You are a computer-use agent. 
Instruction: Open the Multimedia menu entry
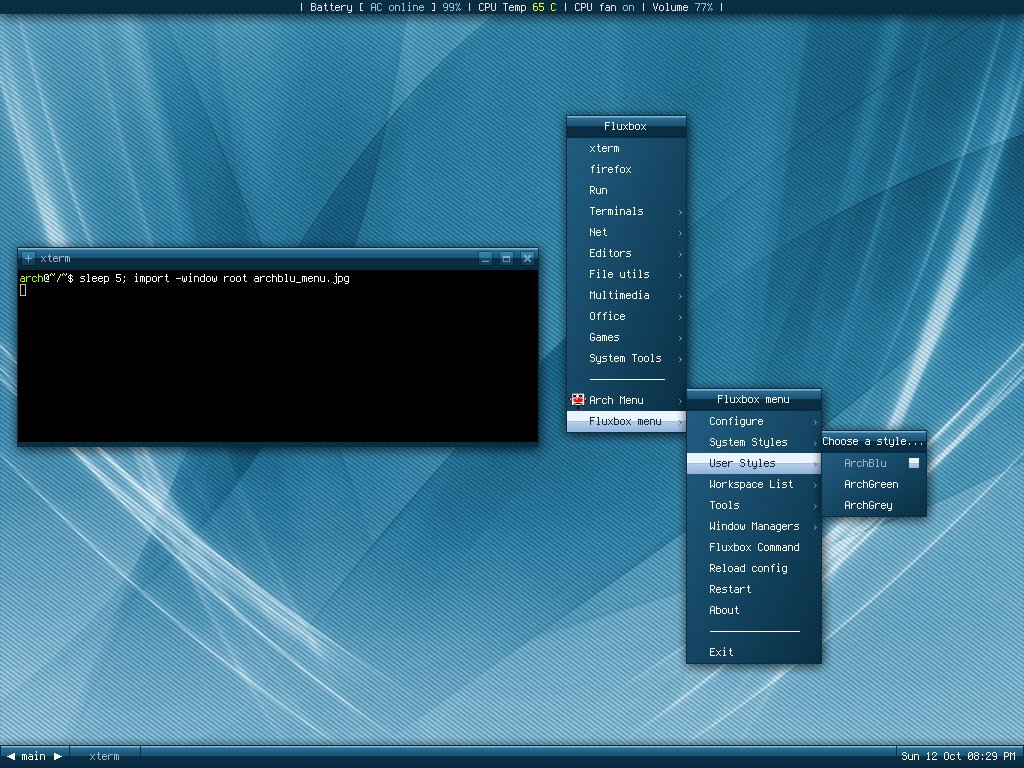click(x=626, y=295)
